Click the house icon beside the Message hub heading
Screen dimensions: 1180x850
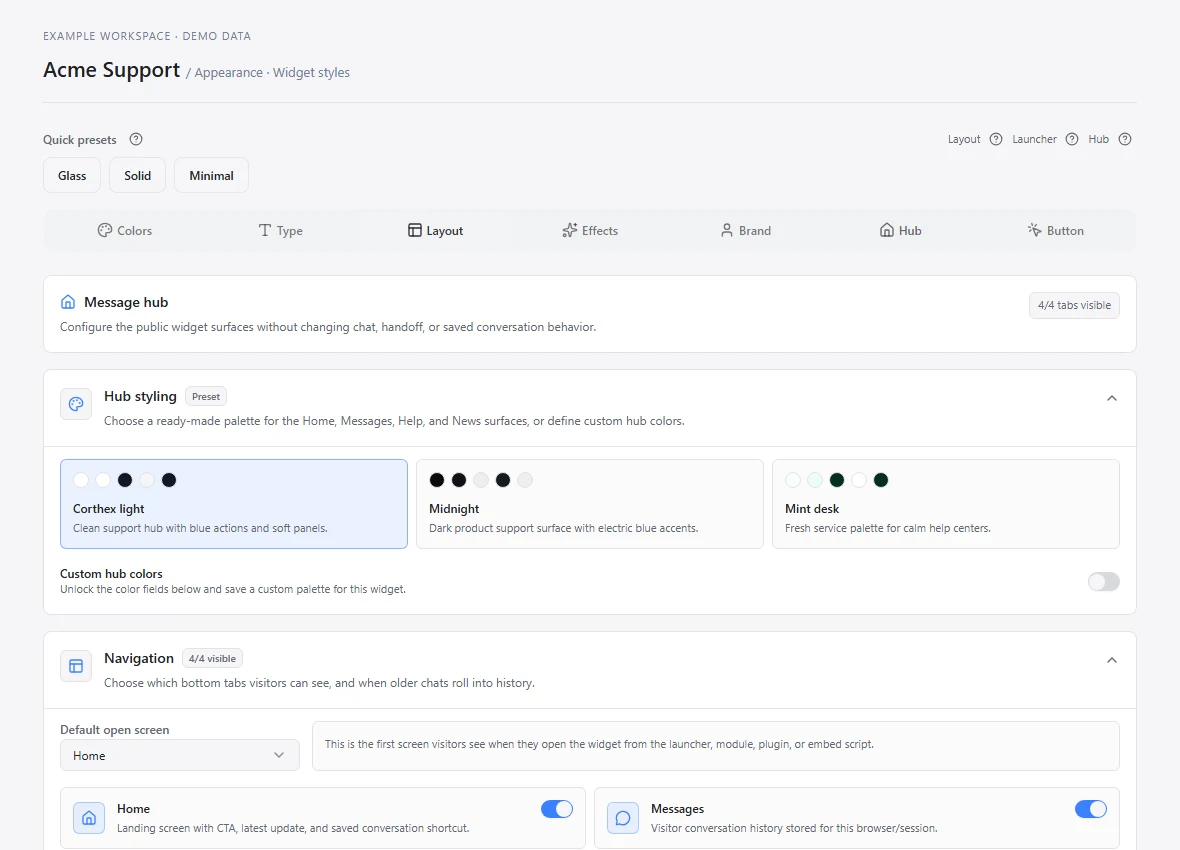coord(68,303)
